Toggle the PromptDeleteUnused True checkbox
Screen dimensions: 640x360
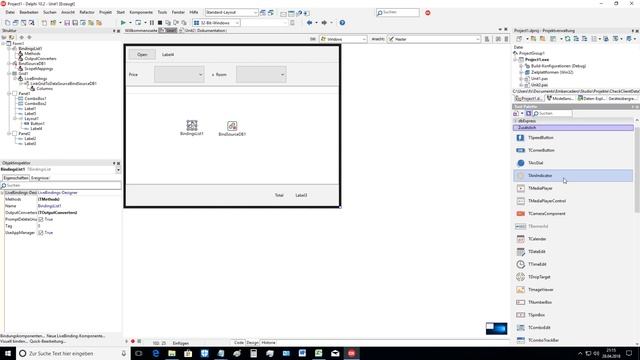[41, 220]
